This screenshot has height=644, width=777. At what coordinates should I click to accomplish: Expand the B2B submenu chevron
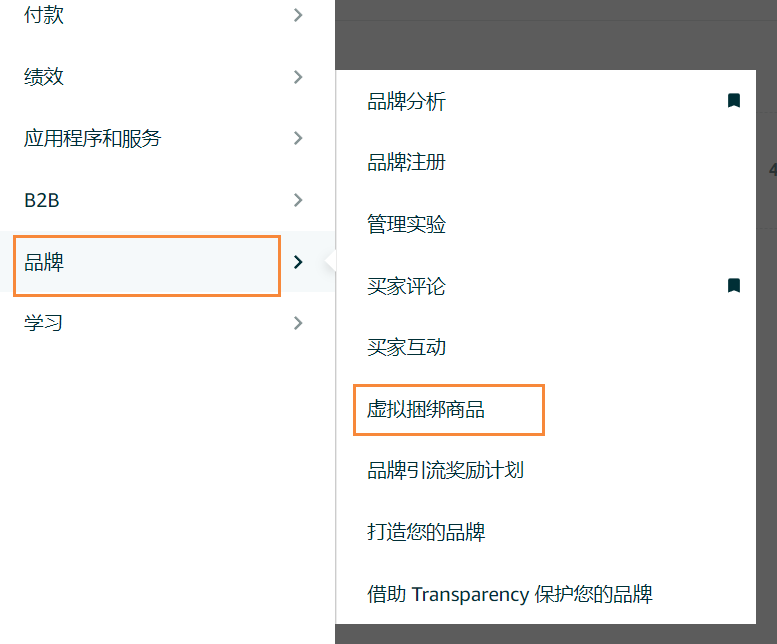point(298,200)
